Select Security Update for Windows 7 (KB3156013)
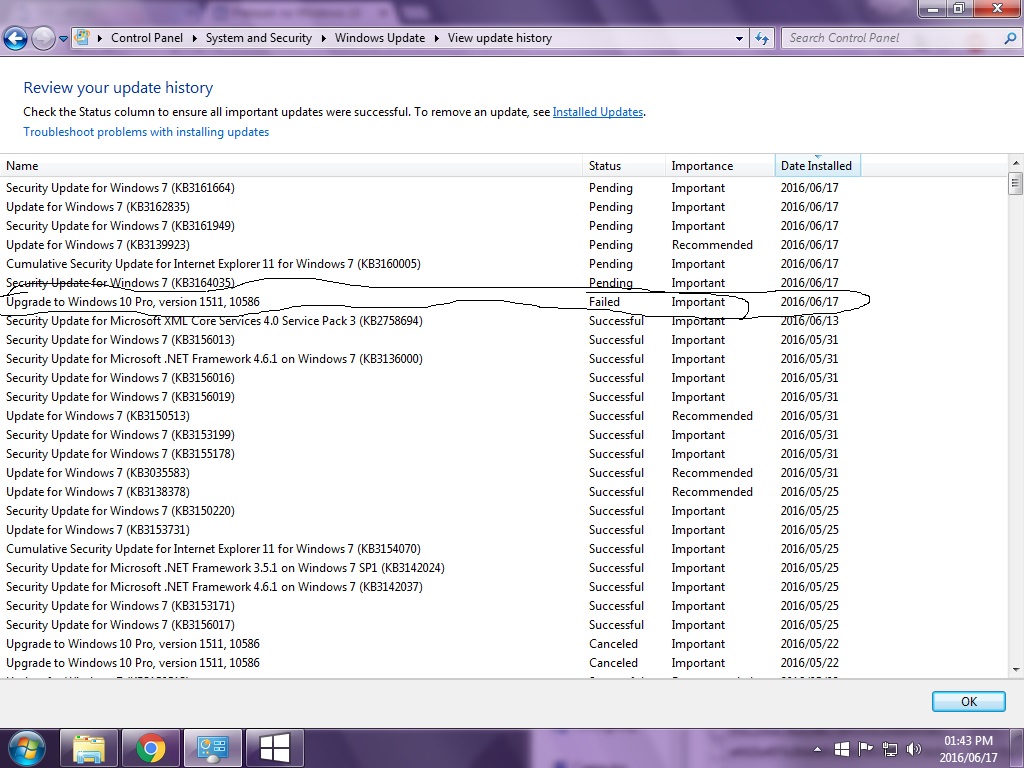This screenshot has width=1024, height=768. (430, 340)
